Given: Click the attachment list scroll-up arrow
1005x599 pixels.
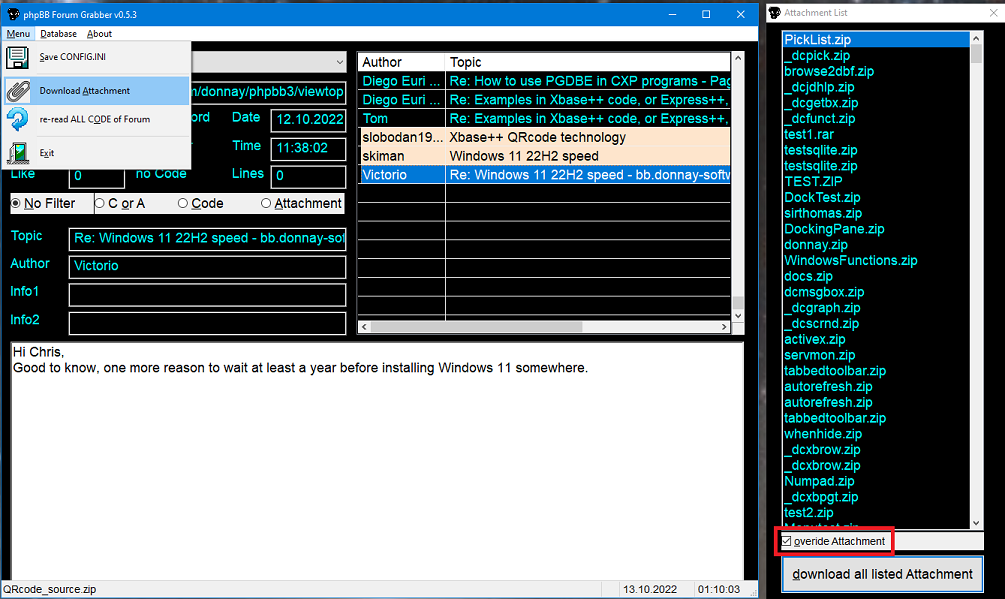Looking at the screenshot, I should tap(976, 37).
